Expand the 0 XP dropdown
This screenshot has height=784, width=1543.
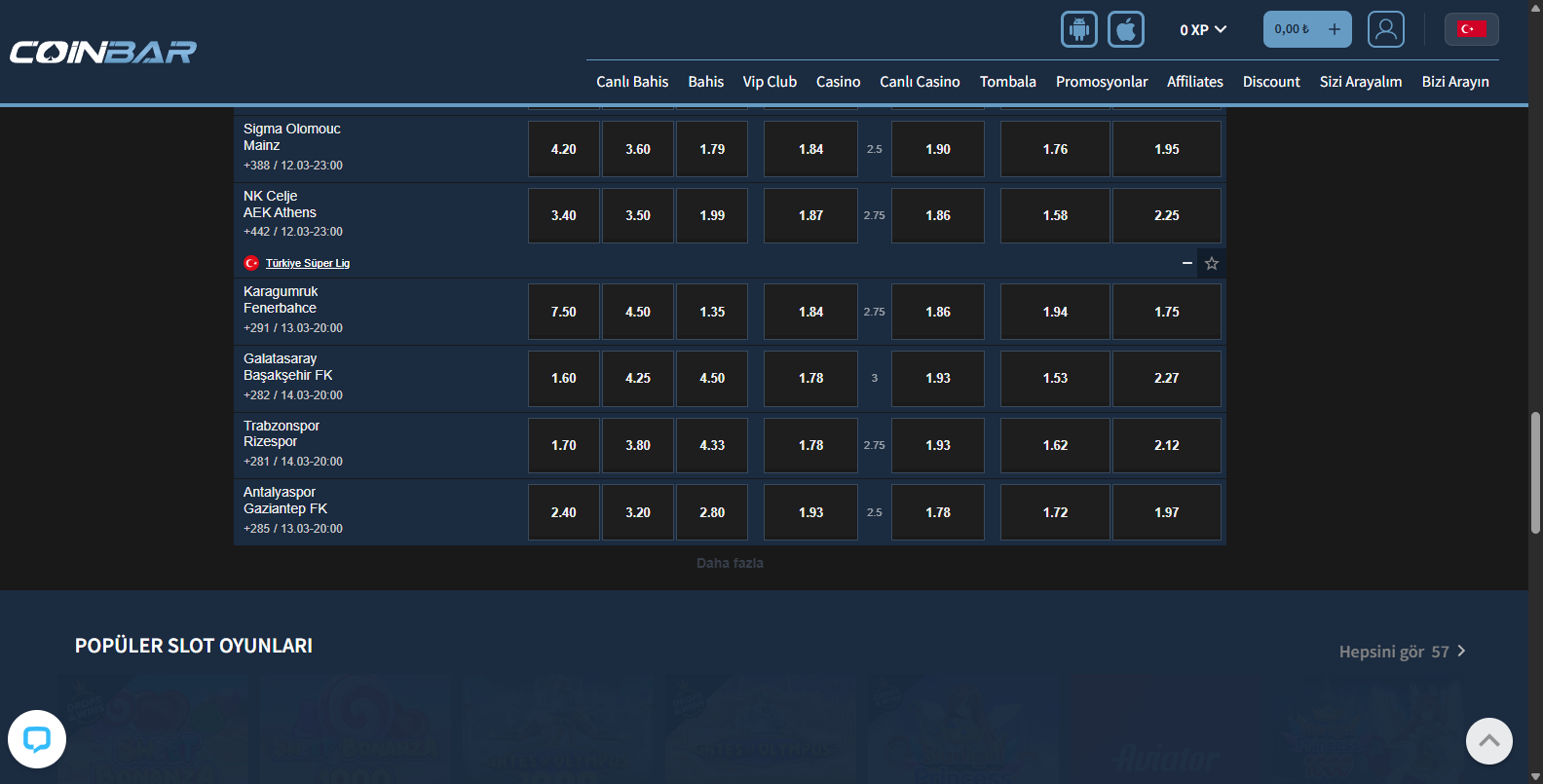pyautogui.click(x=1203, y=30)
